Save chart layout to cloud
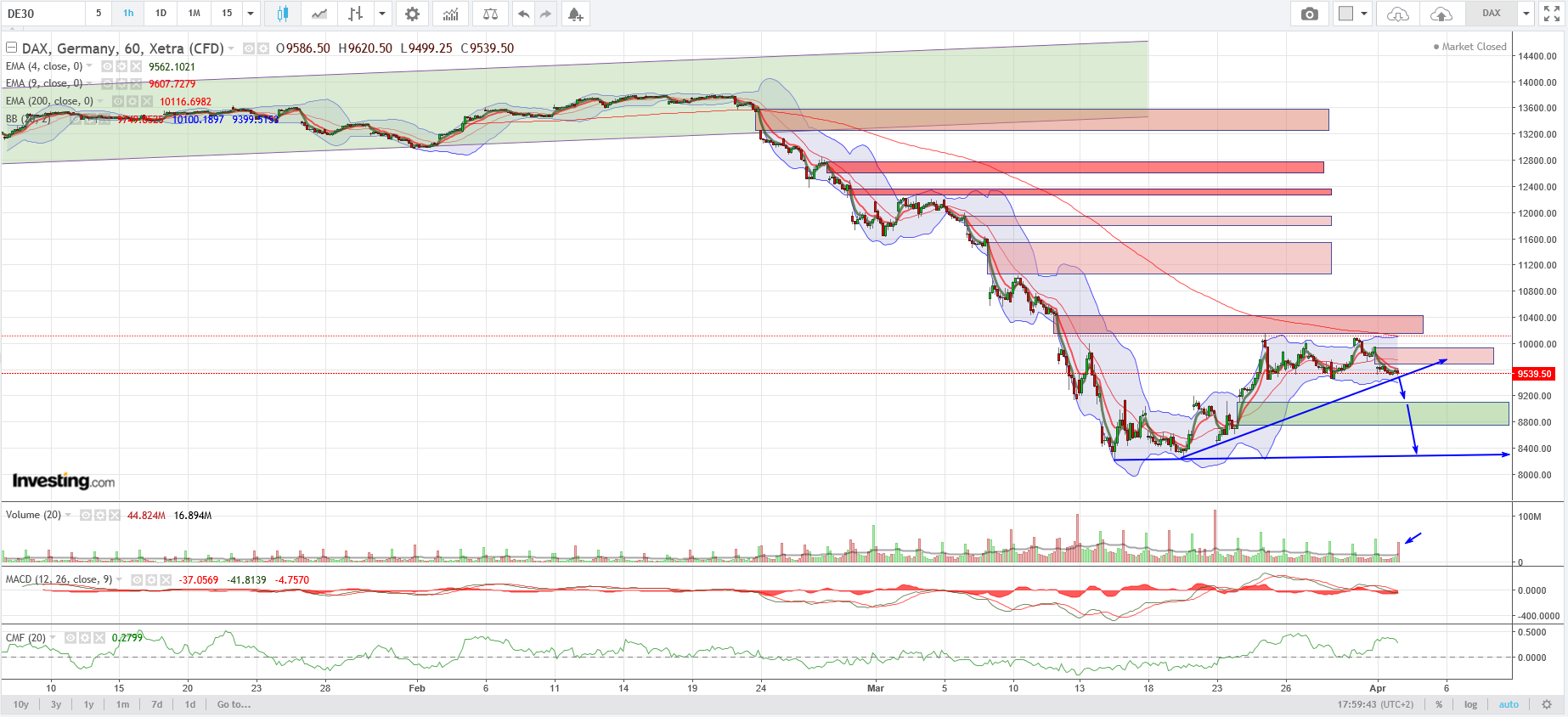This screenshot has width=1568, height=717. tap(1441, 14)
